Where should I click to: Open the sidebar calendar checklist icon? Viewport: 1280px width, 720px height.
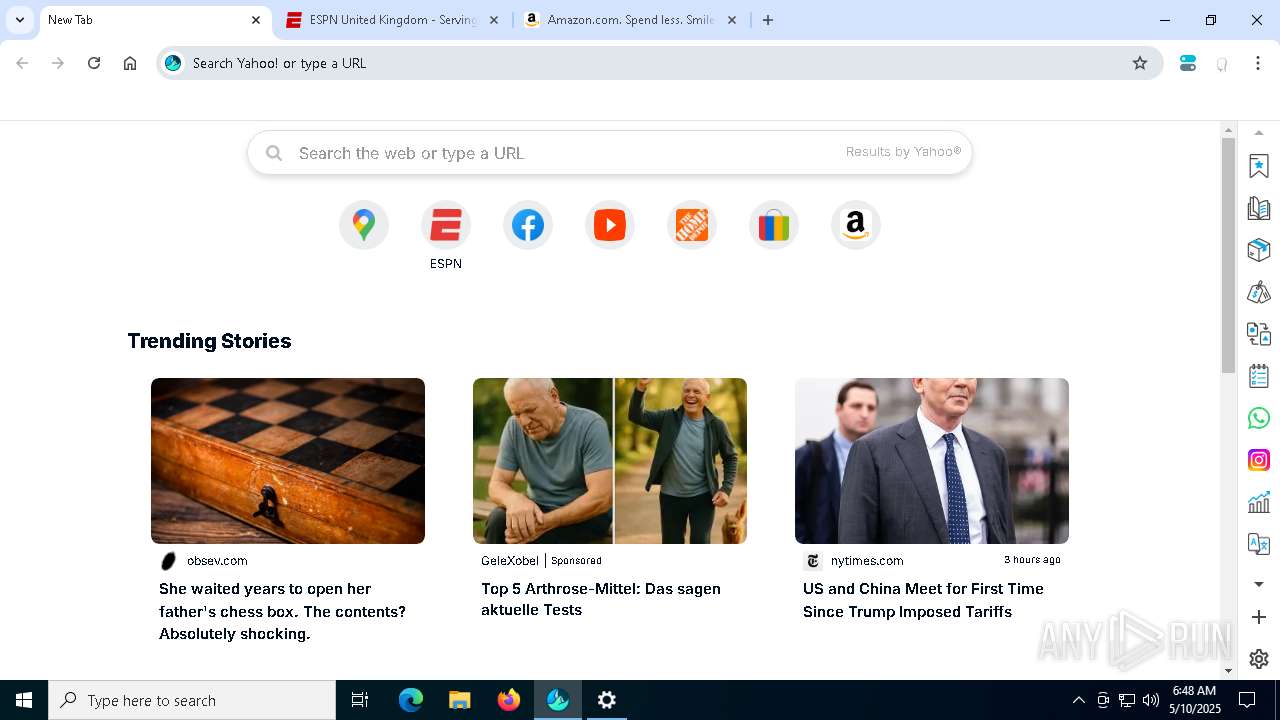tap(1259, 376)
